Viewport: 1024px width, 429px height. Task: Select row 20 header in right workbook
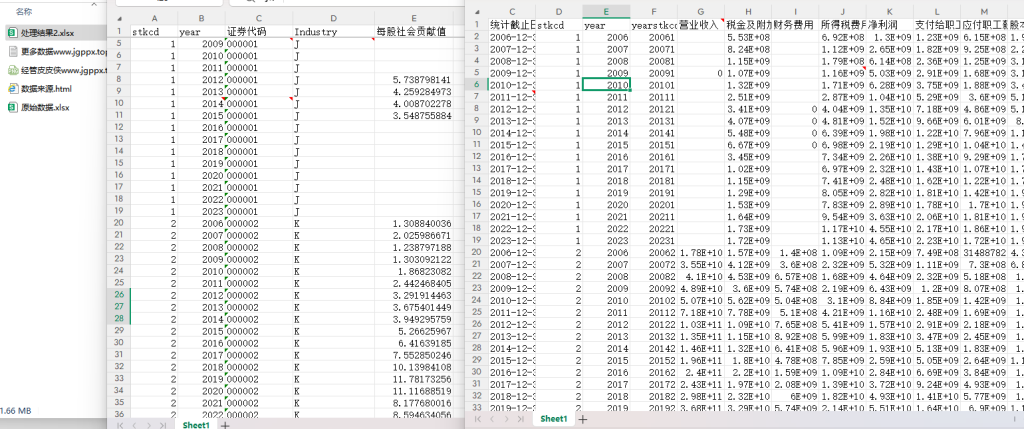coord(477,252)
